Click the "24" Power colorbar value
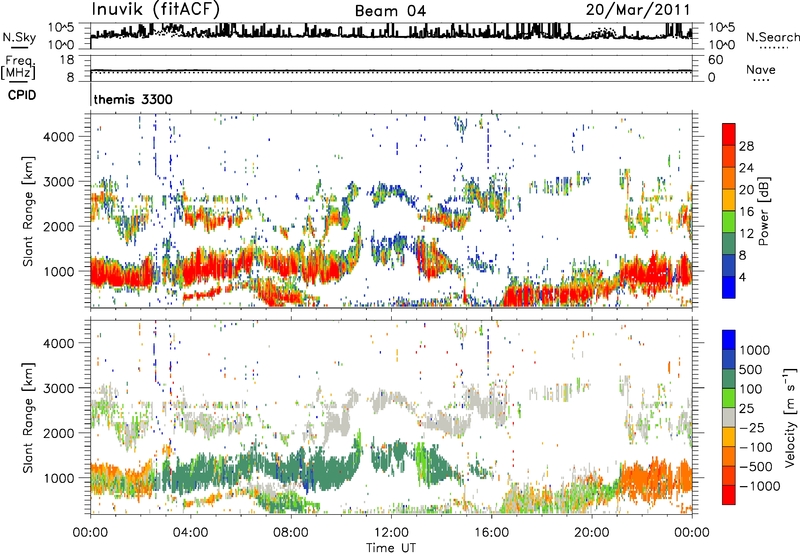Viewport: 800px width, 554px height. (x=746, y=168)
